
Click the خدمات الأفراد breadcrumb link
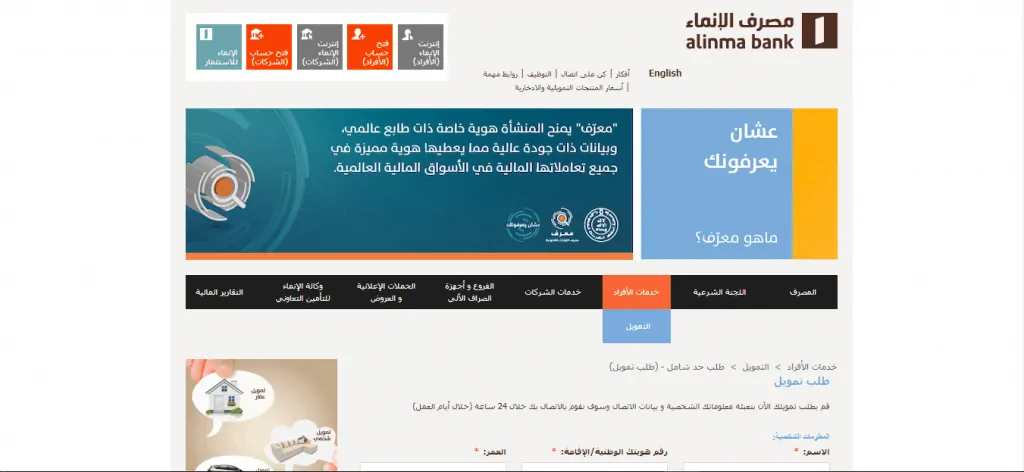(810, 367)
